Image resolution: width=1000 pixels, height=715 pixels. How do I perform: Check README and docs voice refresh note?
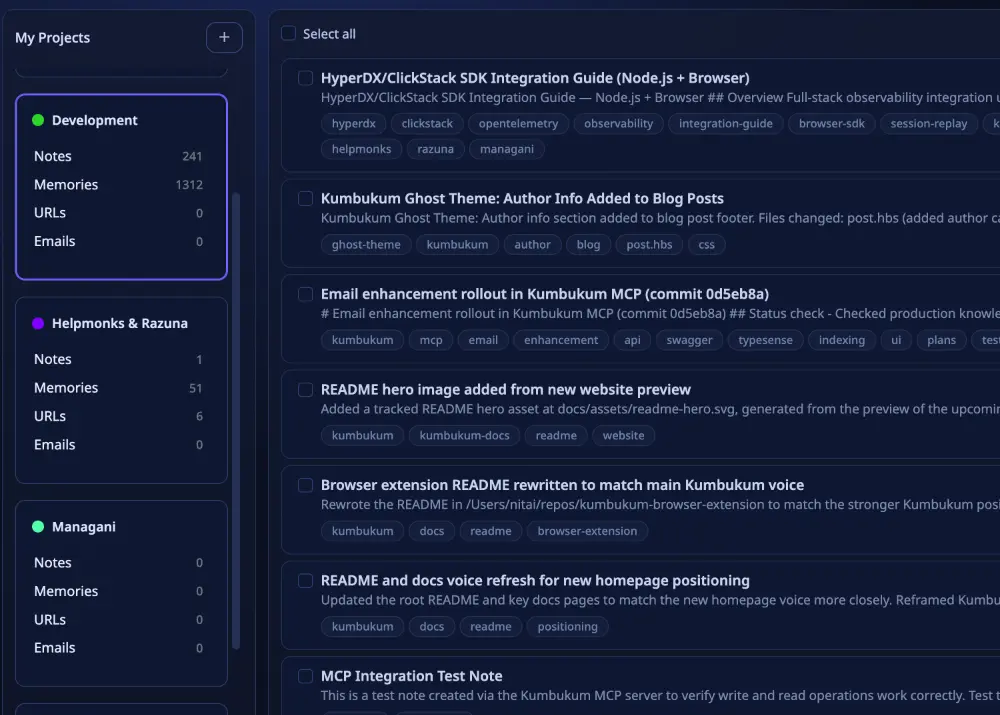coord(305,580)
